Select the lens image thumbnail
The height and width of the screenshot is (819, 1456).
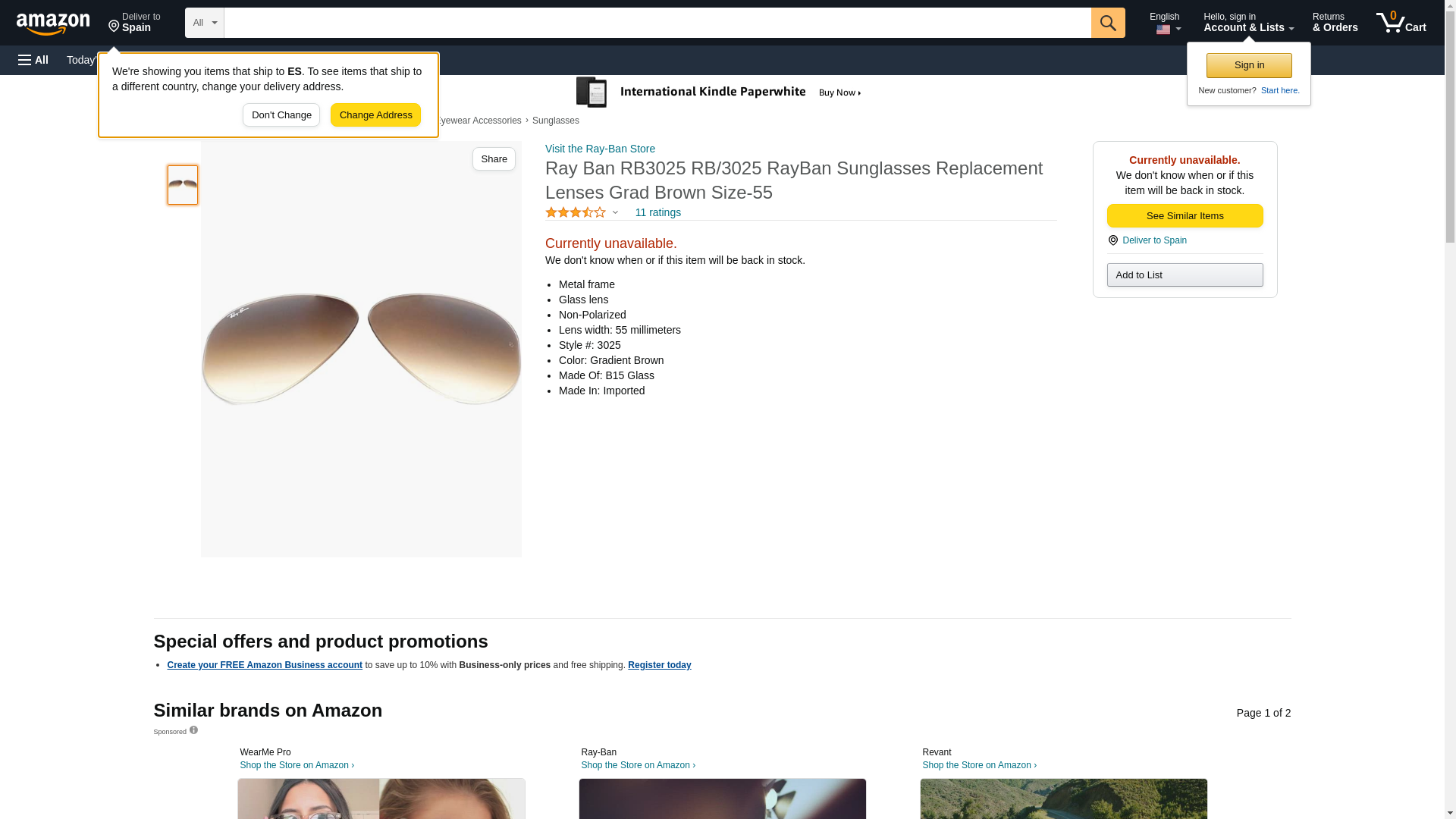click(183, 185)
